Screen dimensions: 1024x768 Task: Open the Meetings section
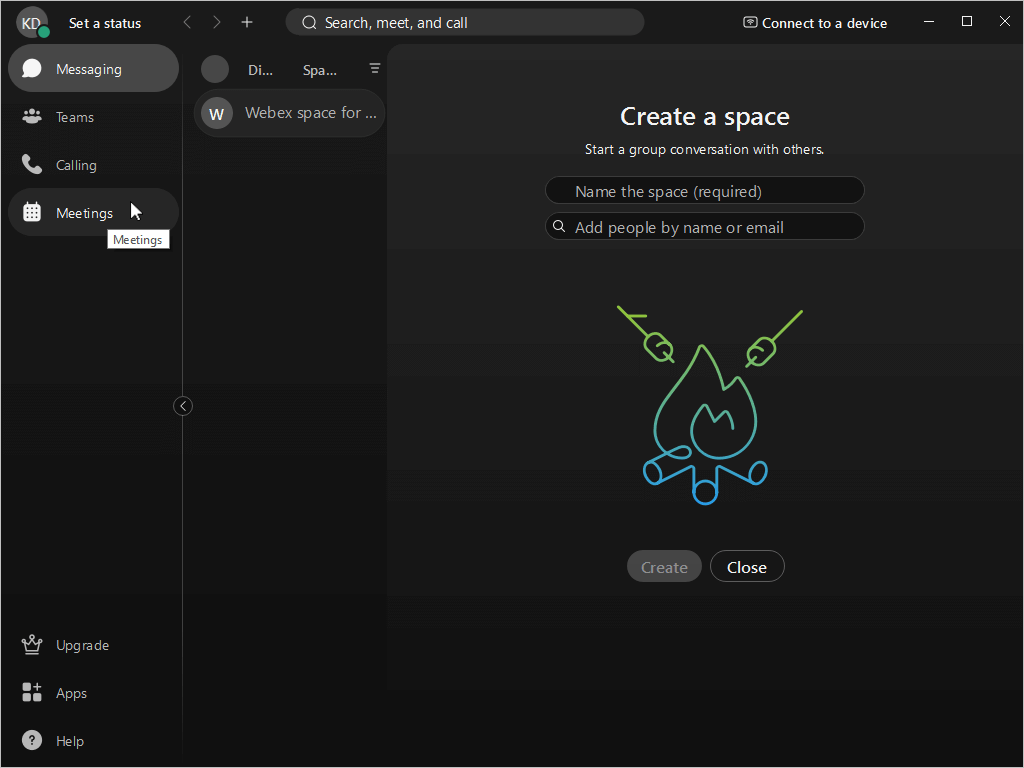pos(93,212)
